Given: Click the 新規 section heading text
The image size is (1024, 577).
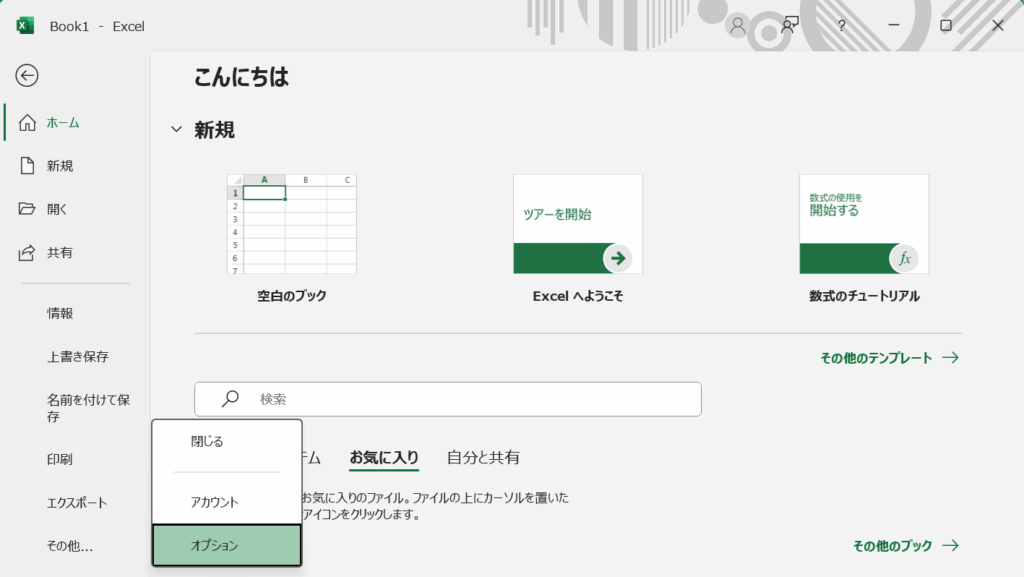Looking at the screenshot, I should pos(214,130).
